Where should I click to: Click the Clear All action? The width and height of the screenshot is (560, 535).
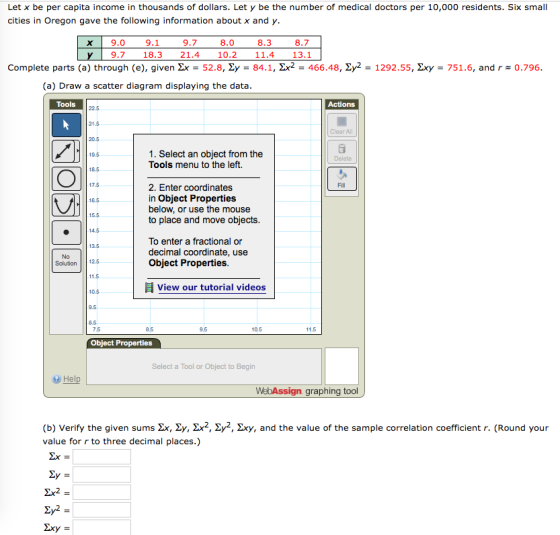coord(342,125)
